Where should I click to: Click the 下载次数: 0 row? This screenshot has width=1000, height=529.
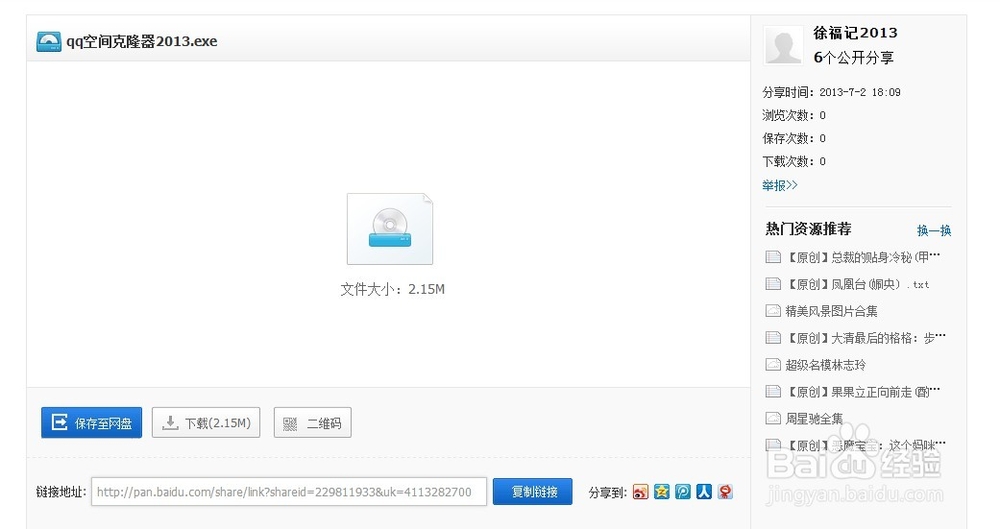click(794, 161)
